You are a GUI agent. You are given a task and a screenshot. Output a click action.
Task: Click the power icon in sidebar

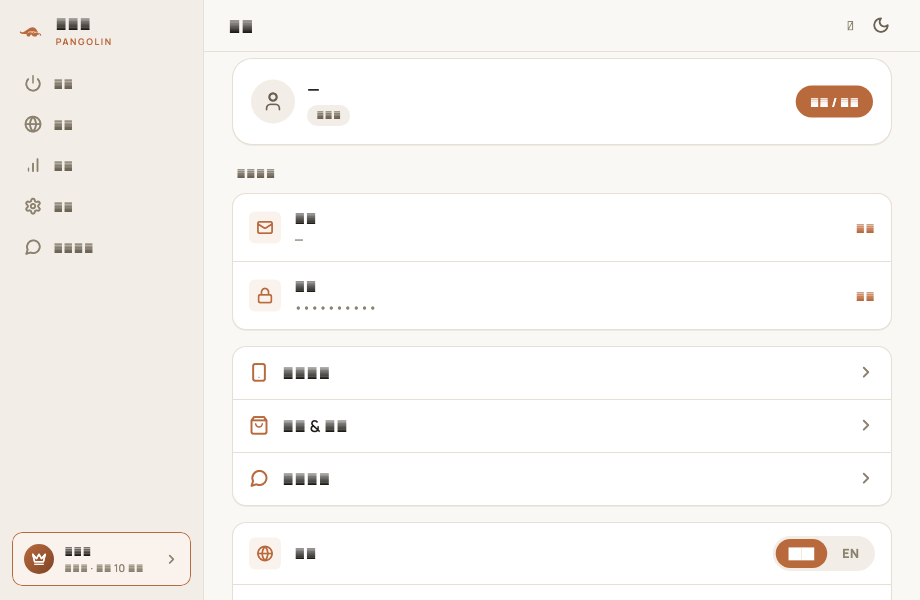pyautogui.click(x=33, y=84)
